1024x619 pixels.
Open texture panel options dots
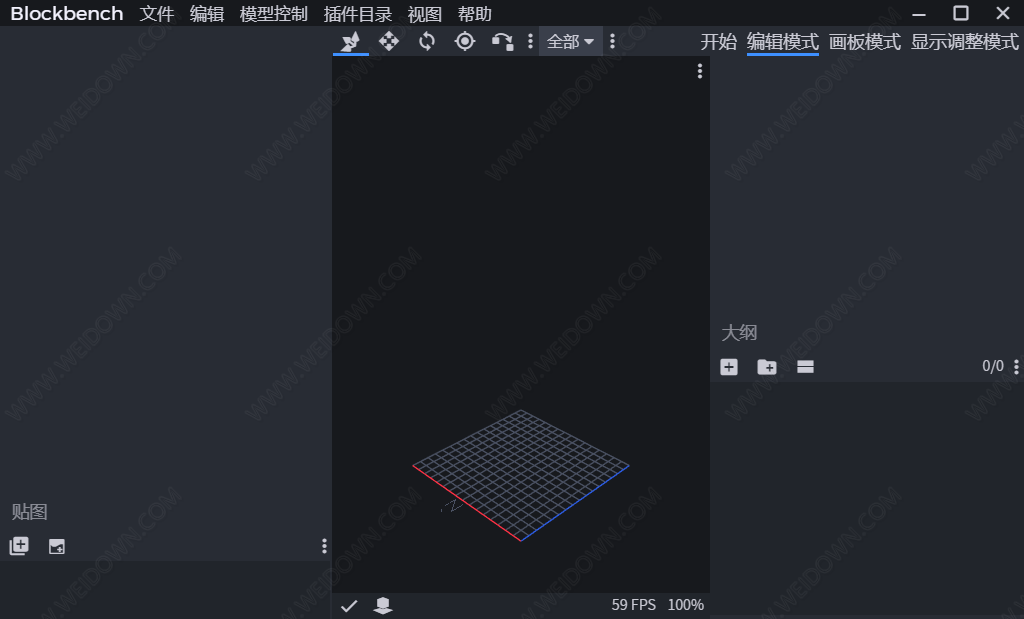tap(324, 546)
